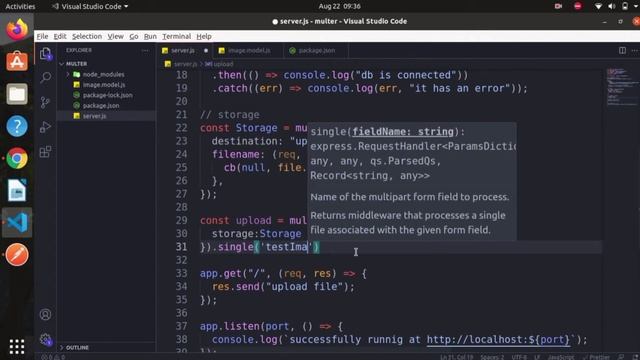The height and width of the screenshot is (360, 640).
Task: Select server.js in the Explorer
Action: click(x=94, y=116)
